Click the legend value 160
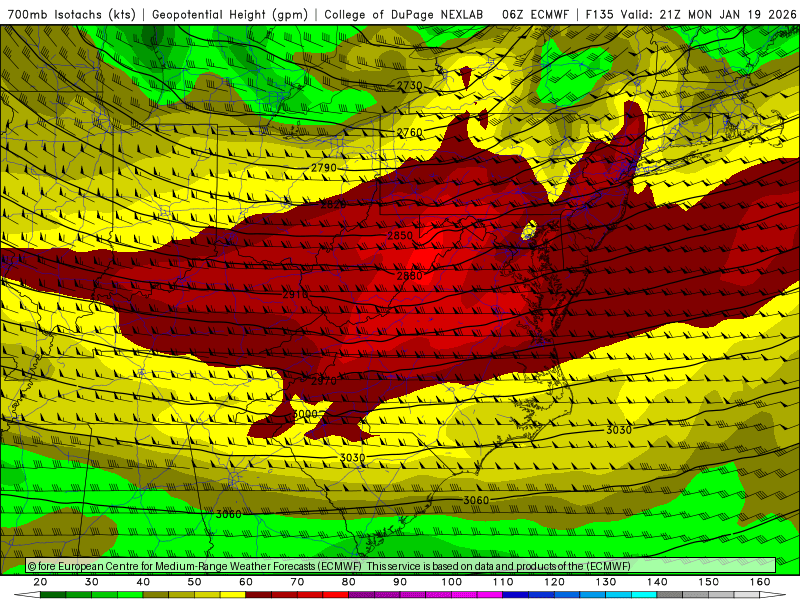This screenshot has width=800, height=600. [x=760, y=582]
